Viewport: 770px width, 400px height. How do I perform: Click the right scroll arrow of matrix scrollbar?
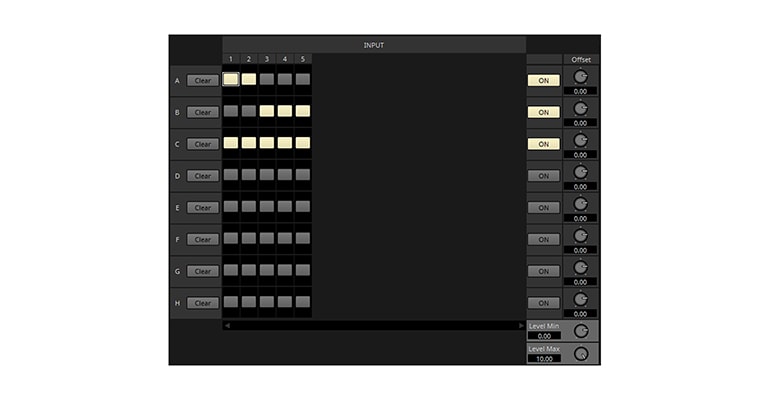pos(521,325)
